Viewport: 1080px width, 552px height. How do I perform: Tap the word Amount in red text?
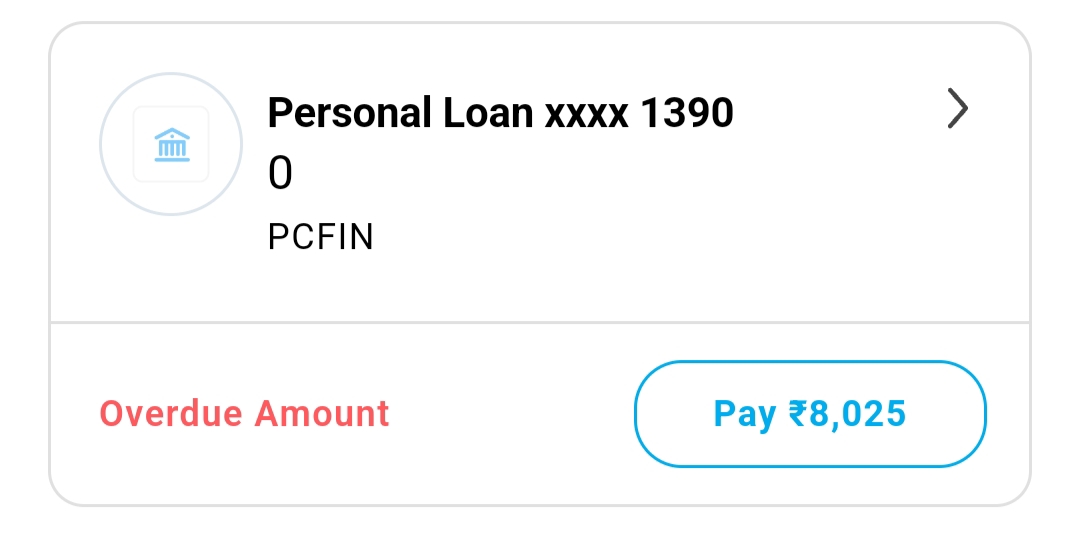(322, 413)
